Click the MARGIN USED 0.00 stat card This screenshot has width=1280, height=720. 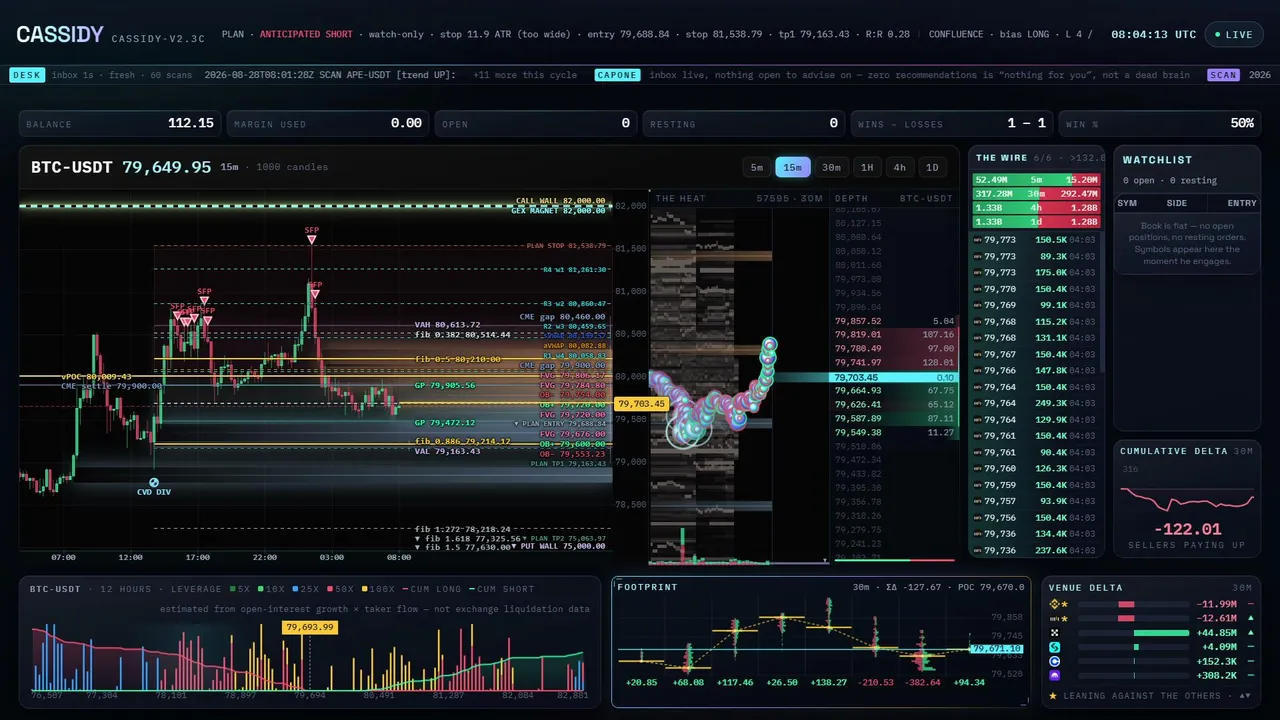pyautogui.click(x=328, y=123)
